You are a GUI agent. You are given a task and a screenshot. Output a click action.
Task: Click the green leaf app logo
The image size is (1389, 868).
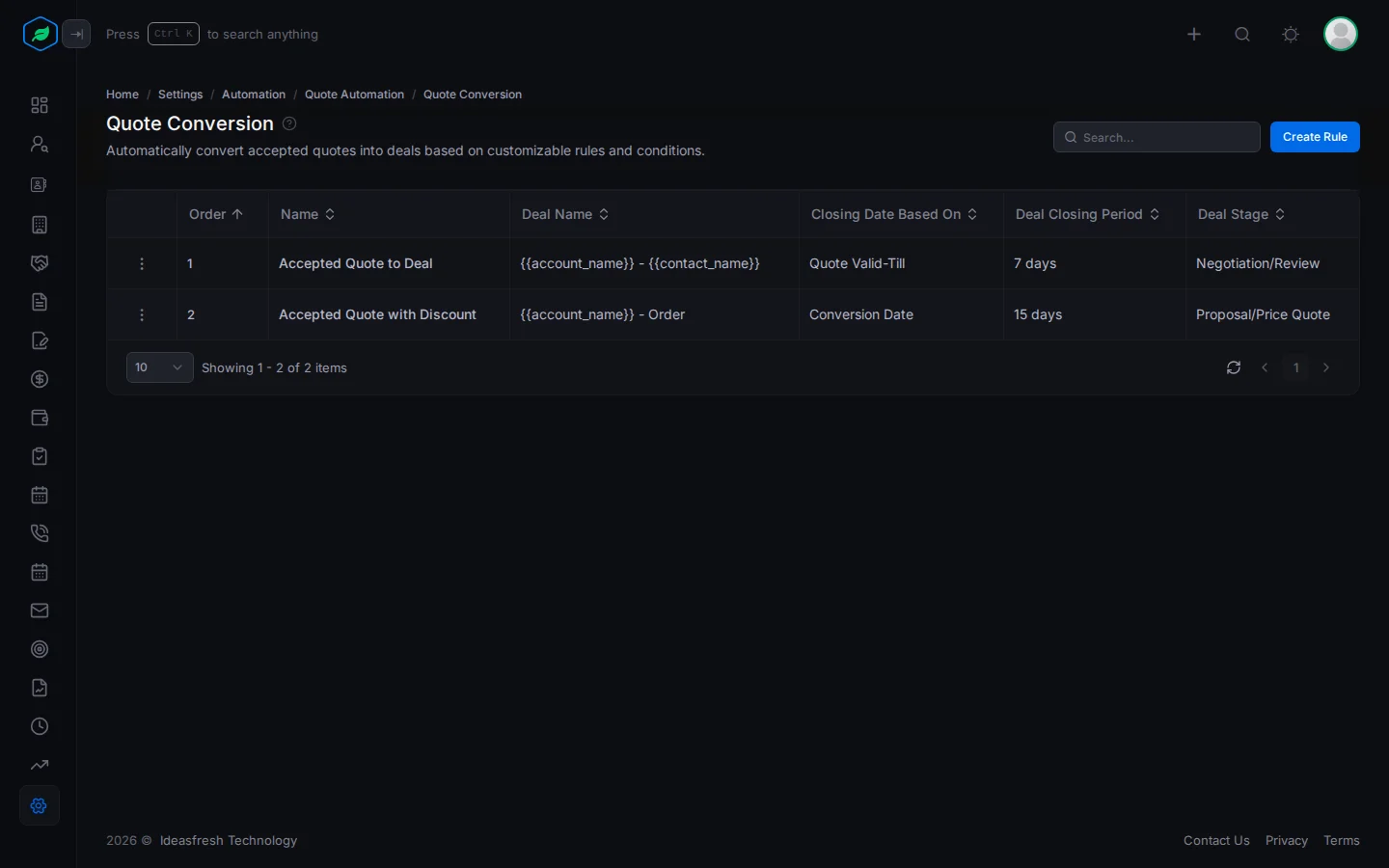click(40, 34)
